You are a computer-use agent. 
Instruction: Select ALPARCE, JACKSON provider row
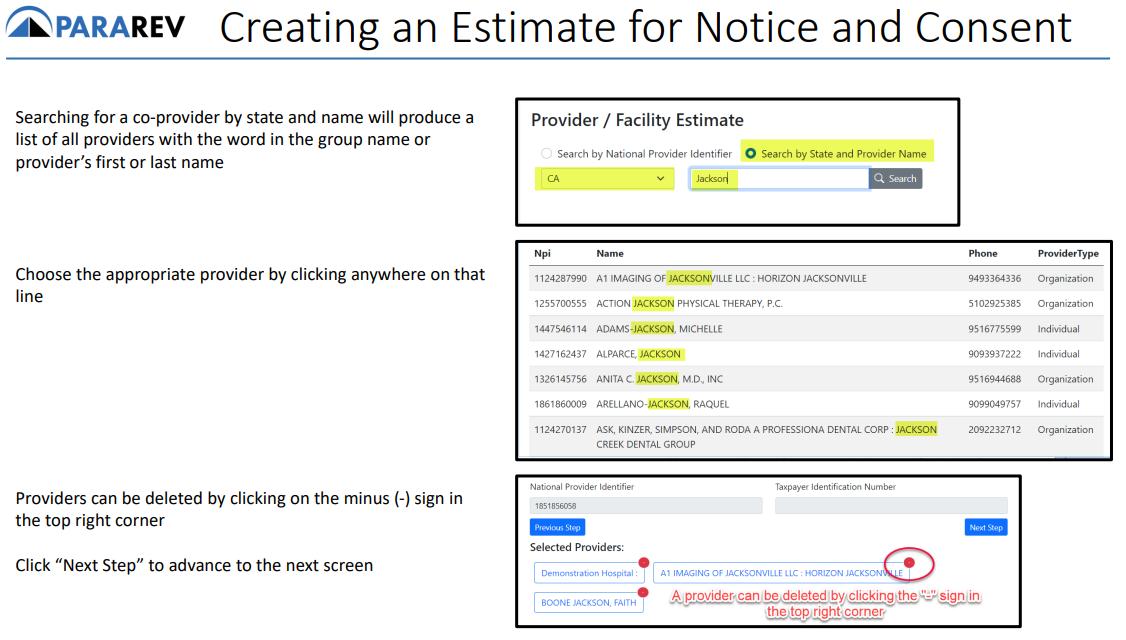[816, 354]
